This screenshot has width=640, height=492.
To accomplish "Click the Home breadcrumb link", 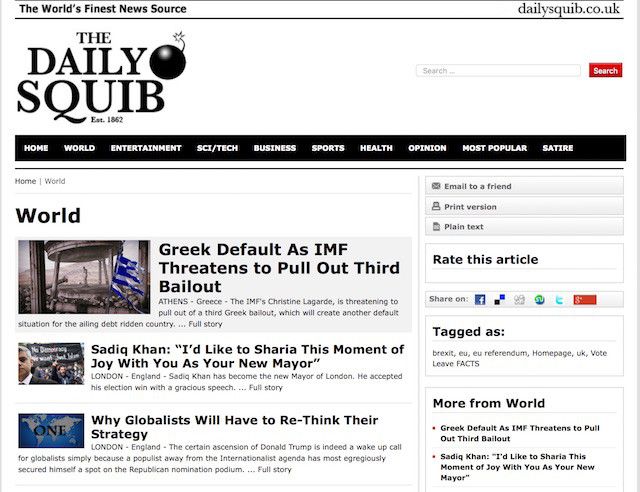I will [x=25, y=181].
